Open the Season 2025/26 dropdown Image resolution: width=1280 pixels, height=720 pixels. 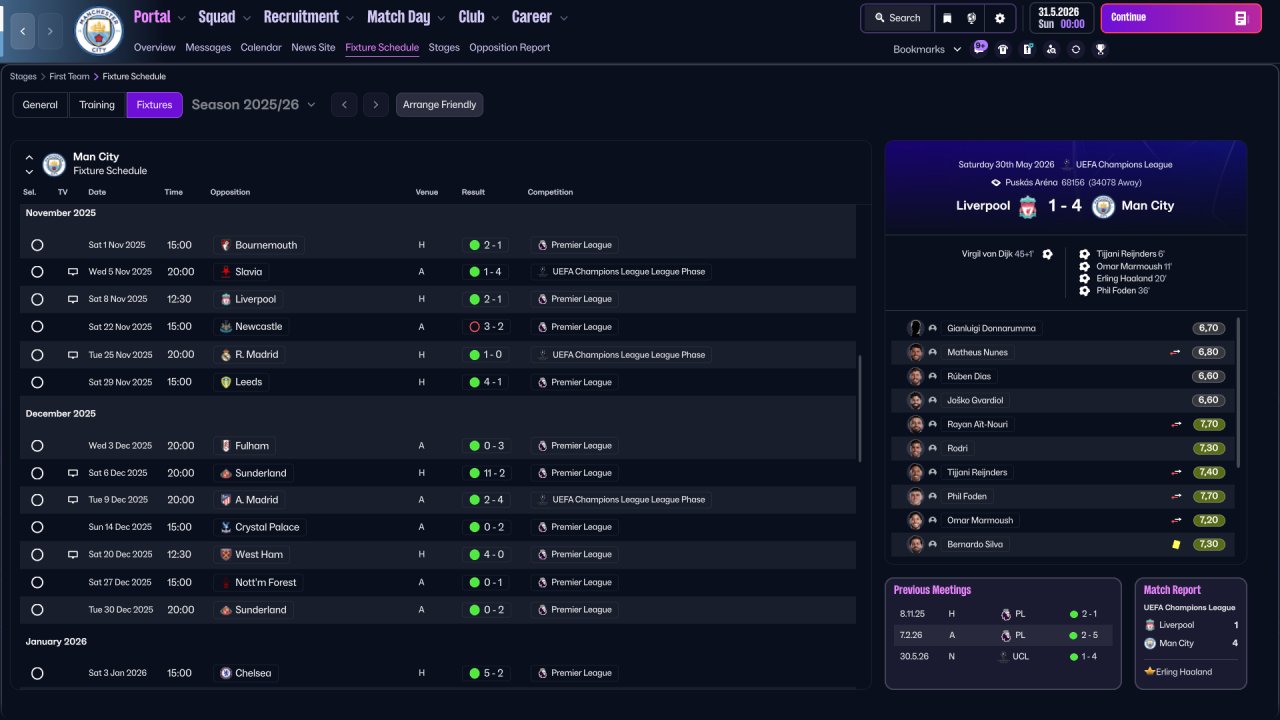tap(253, 105)
